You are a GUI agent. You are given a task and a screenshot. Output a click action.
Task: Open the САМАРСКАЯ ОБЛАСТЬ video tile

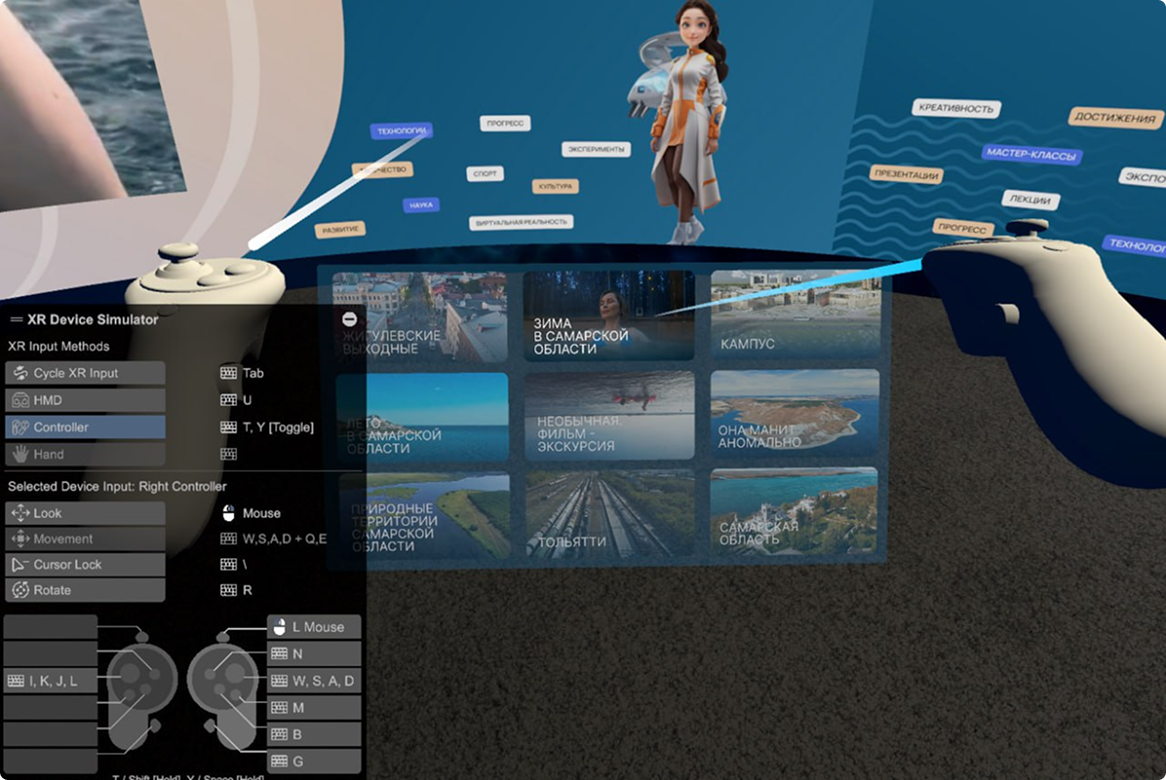click(794, 512)
